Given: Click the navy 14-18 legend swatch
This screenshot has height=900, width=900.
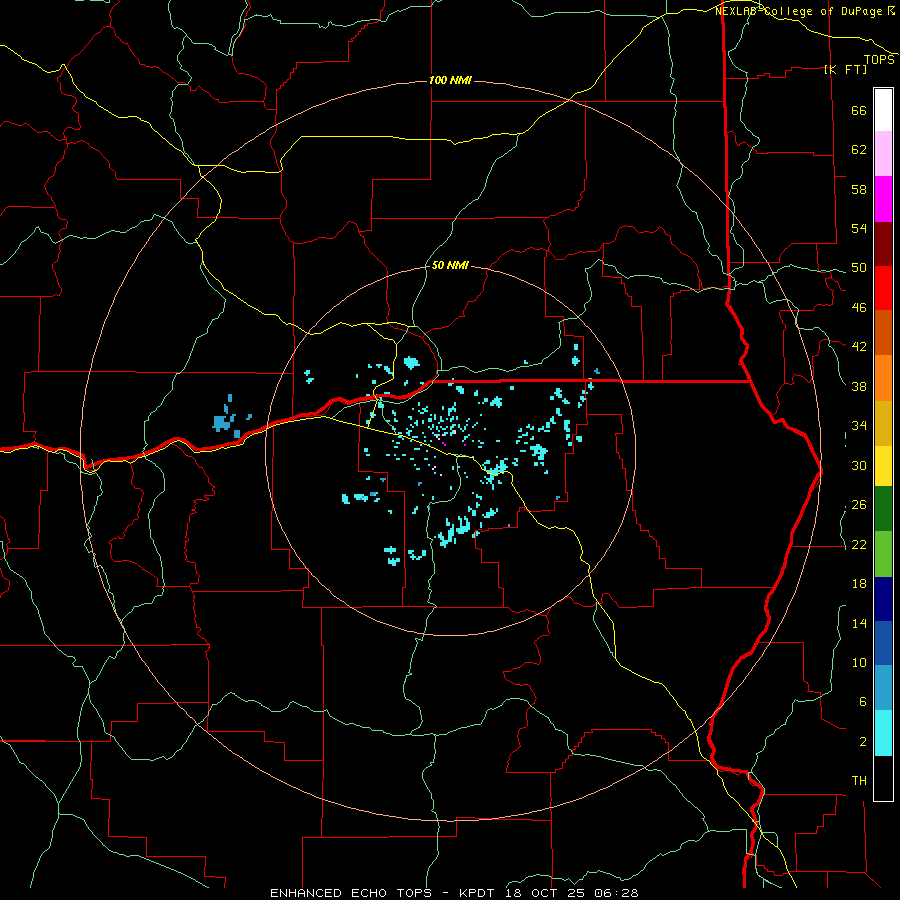Looking at the screenshot, I should (883, 599).
